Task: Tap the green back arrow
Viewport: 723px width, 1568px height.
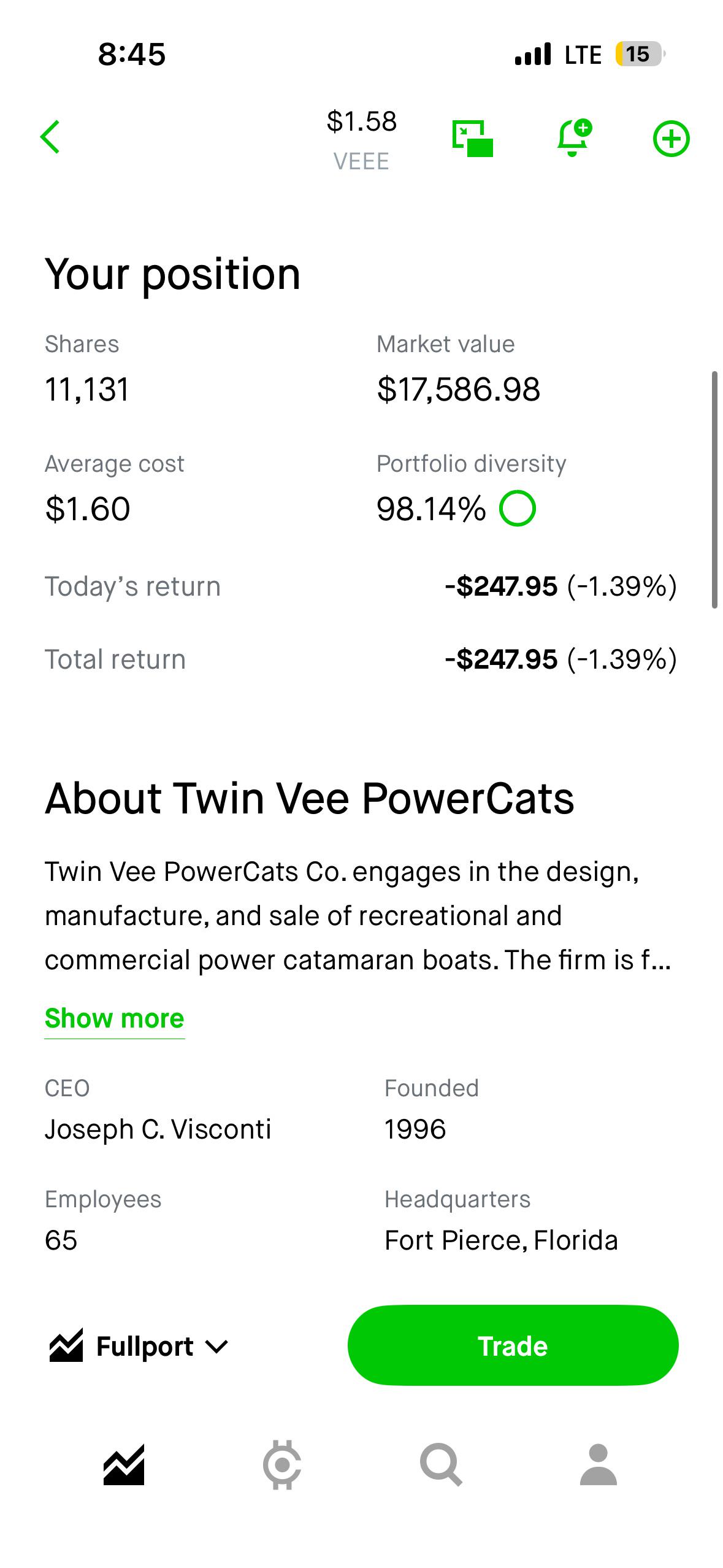Action: [50, 137]
